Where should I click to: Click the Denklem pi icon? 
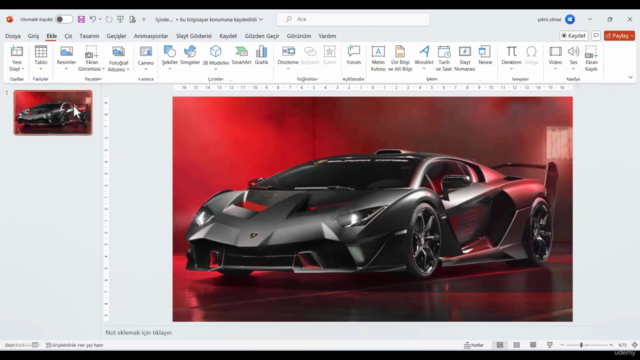click(511, 51)
